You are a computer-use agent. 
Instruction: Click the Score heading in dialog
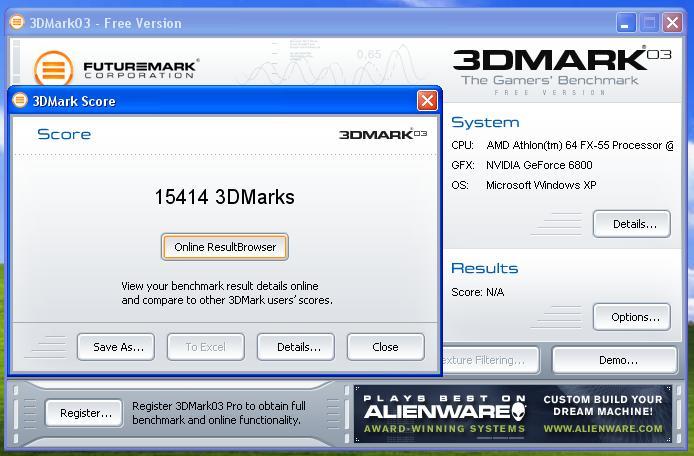[64, 134]
